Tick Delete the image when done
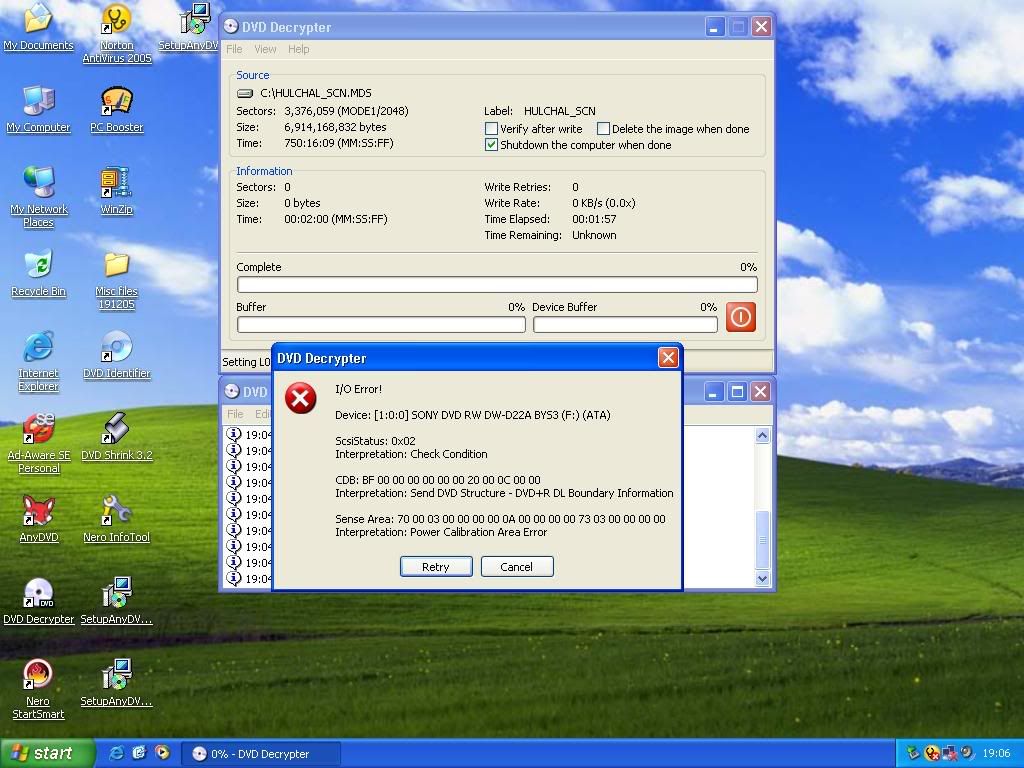The image size is (1024, 768). click(x=603, y=129)
